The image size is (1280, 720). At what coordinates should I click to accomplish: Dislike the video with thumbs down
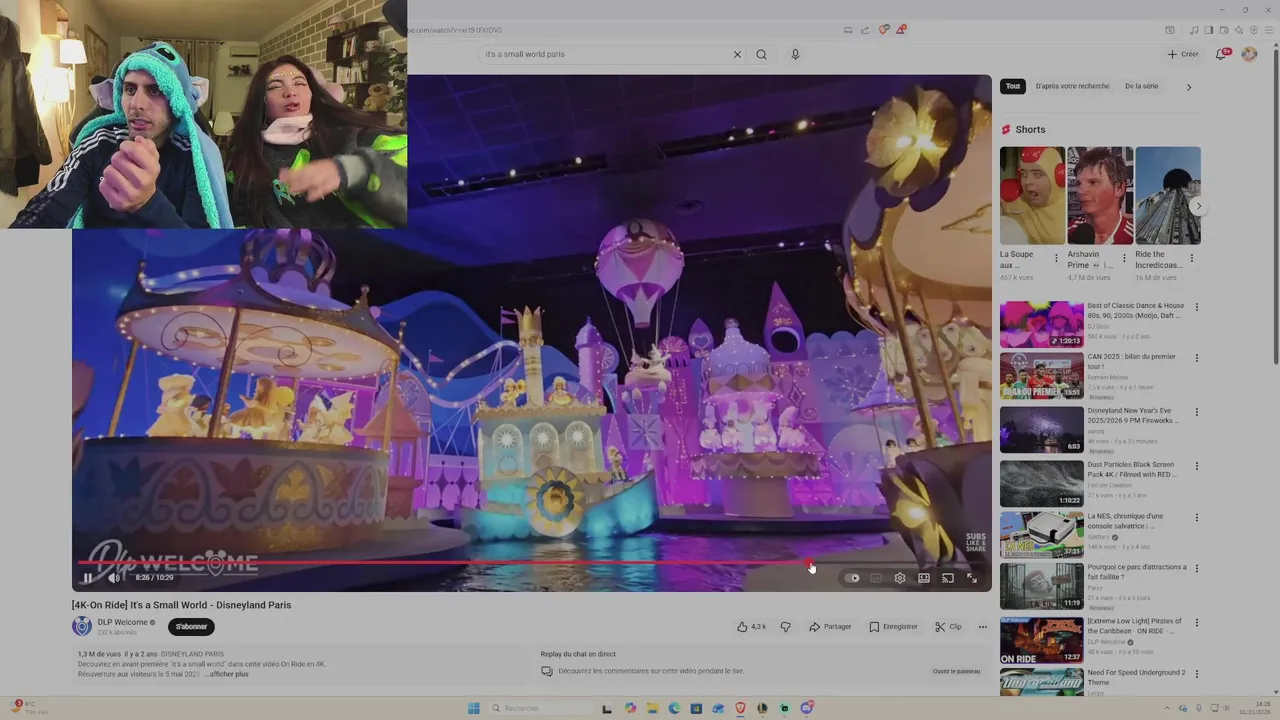[x=785, y=627]
